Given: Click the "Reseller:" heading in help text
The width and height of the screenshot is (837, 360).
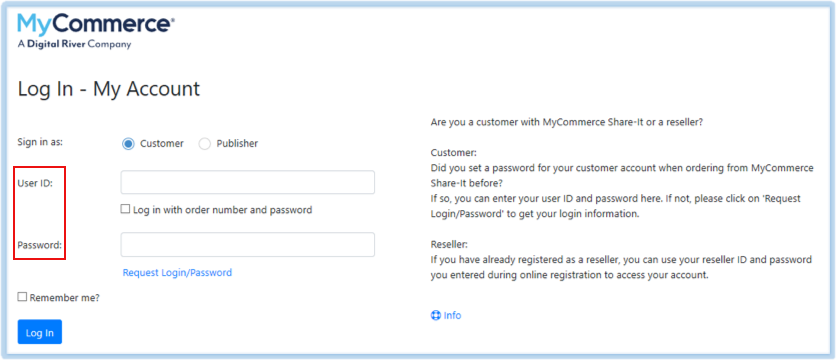Looking at the screenshot, I should pos(449,245).
